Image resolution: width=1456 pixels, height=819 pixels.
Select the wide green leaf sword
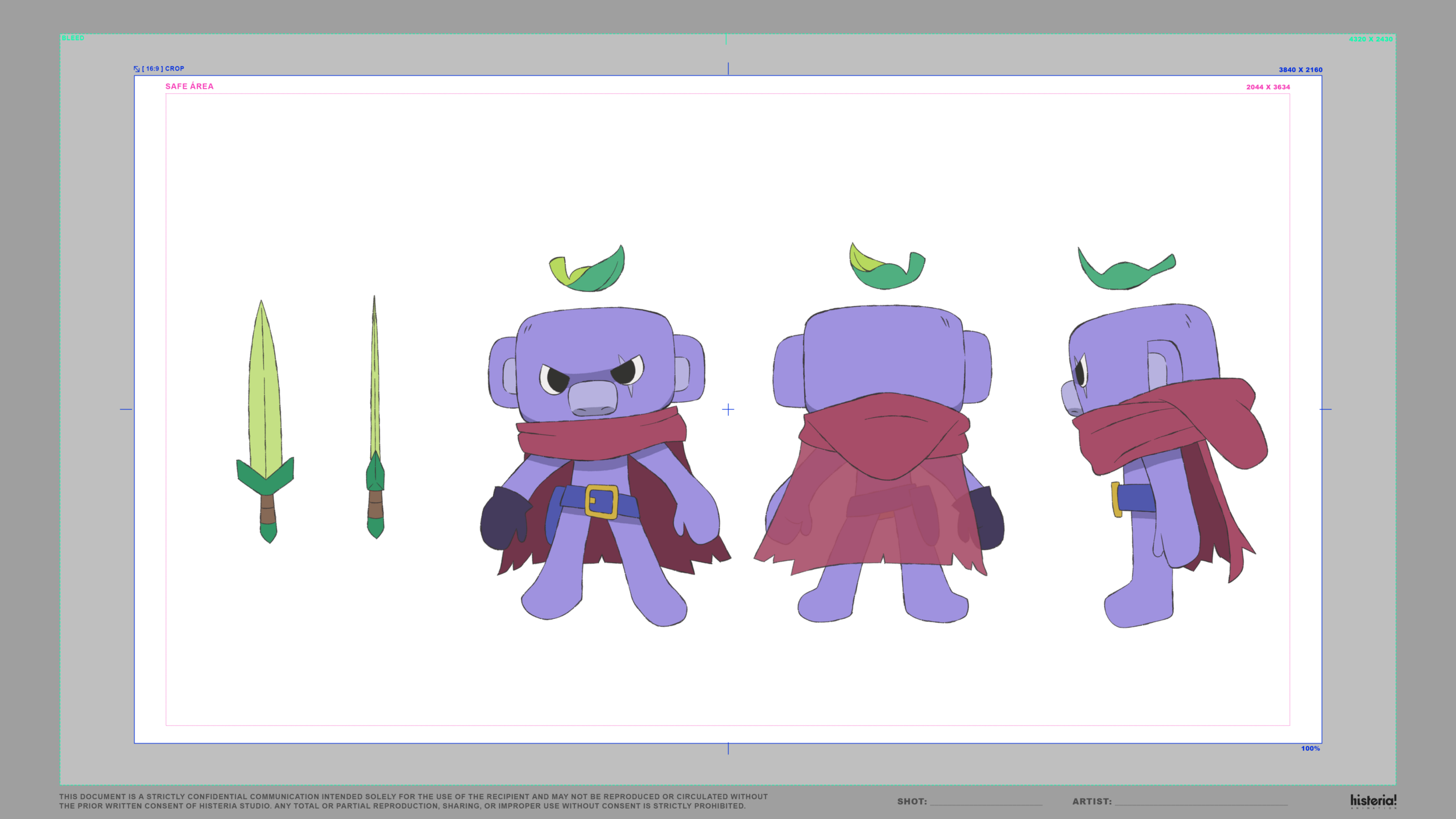264,421
